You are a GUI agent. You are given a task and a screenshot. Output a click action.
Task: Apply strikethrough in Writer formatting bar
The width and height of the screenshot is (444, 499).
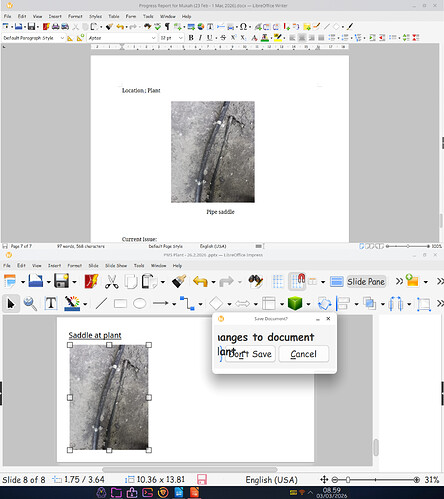223,38
